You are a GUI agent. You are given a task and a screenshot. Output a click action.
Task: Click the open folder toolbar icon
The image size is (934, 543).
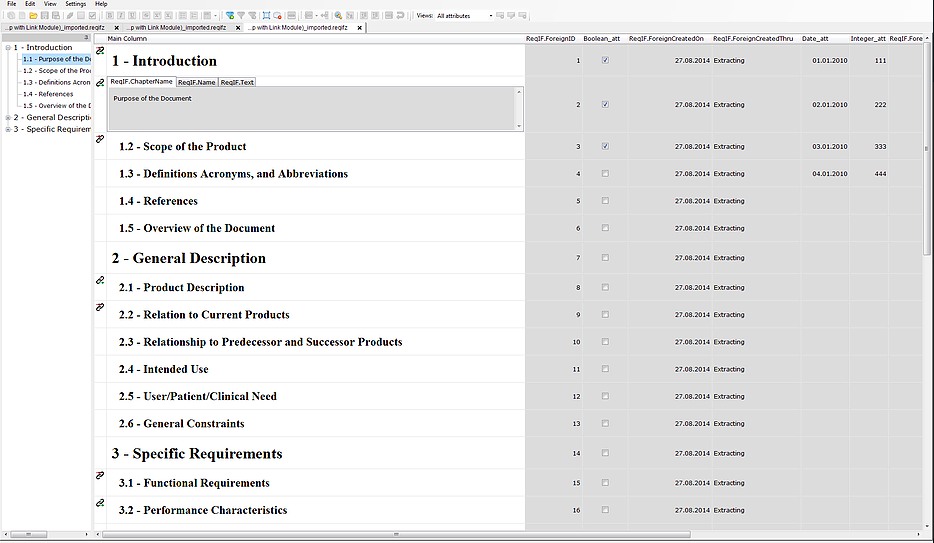[x=33, y=16]
